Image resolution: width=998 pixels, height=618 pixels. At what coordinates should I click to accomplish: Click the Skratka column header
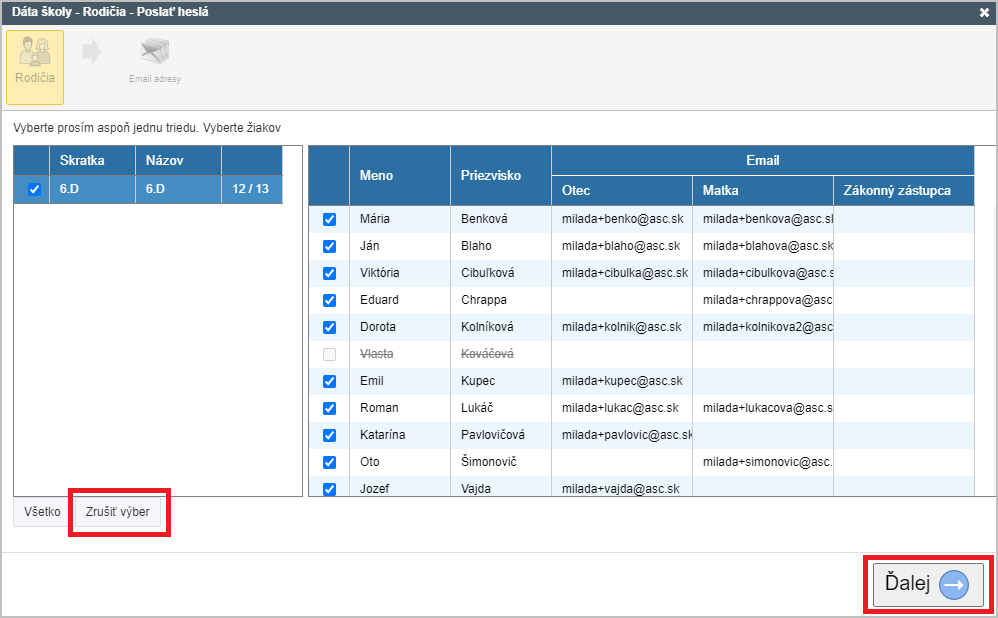coord(92,160)
